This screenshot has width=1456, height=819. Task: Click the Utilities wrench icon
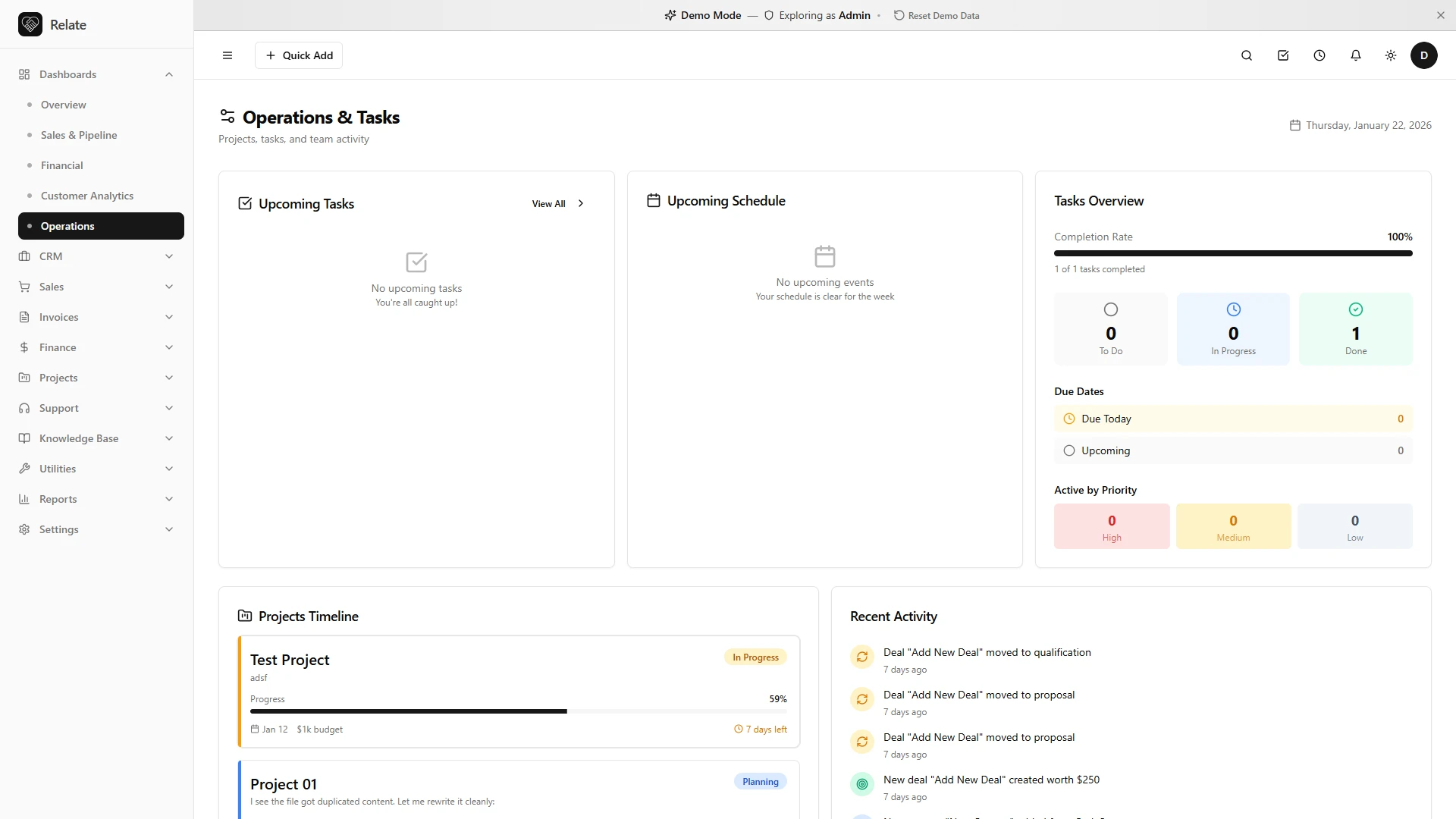point(24,469)
